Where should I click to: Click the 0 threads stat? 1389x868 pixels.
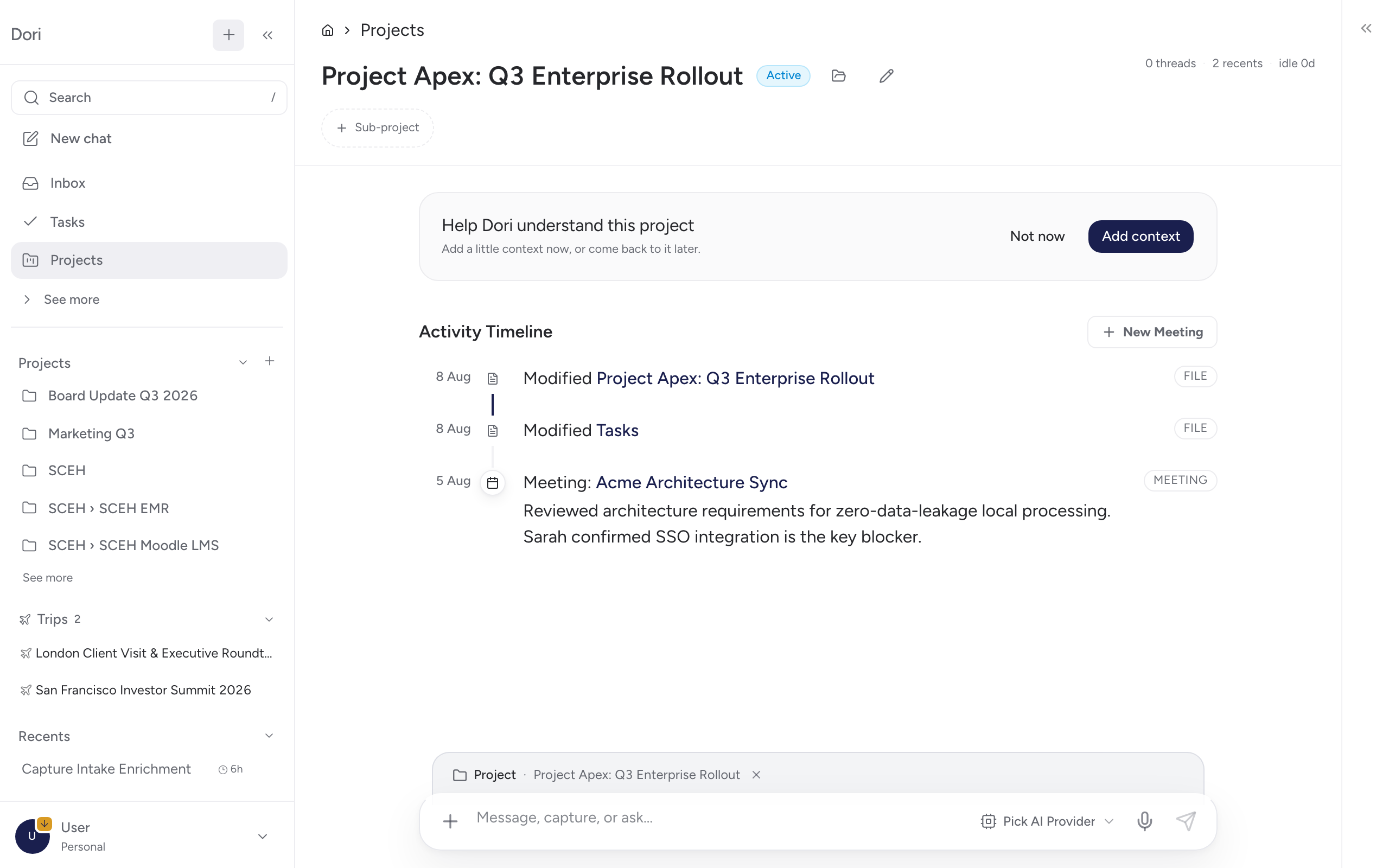click(1170, 63)
